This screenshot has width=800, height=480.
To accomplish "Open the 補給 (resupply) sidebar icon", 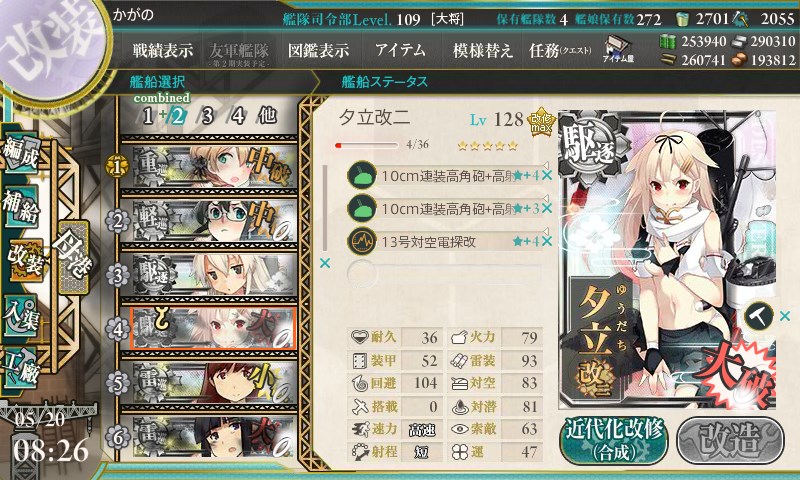I will (20, 206).
